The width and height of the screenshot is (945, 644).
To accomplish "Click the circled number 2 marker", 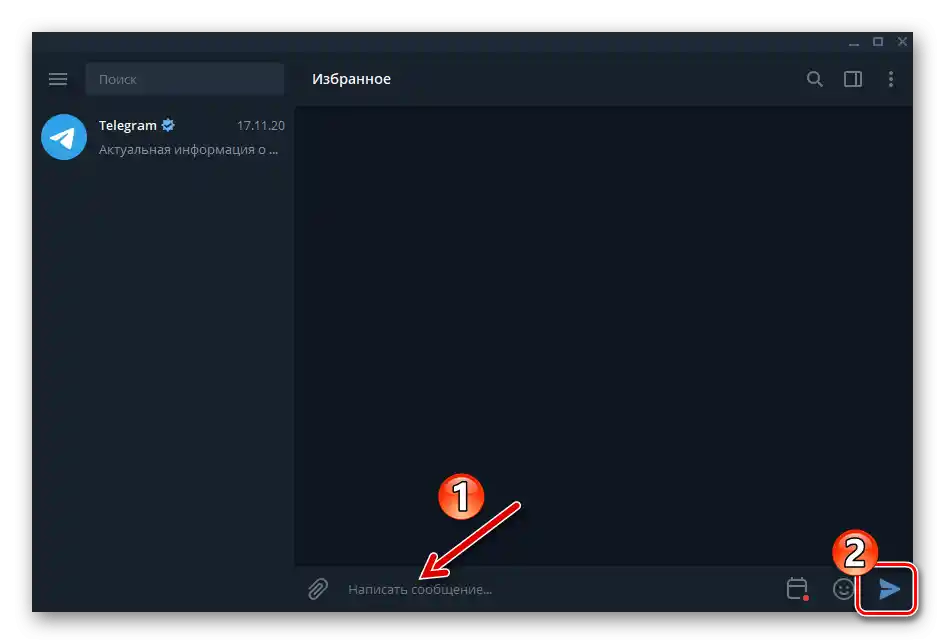I will 857,552.
